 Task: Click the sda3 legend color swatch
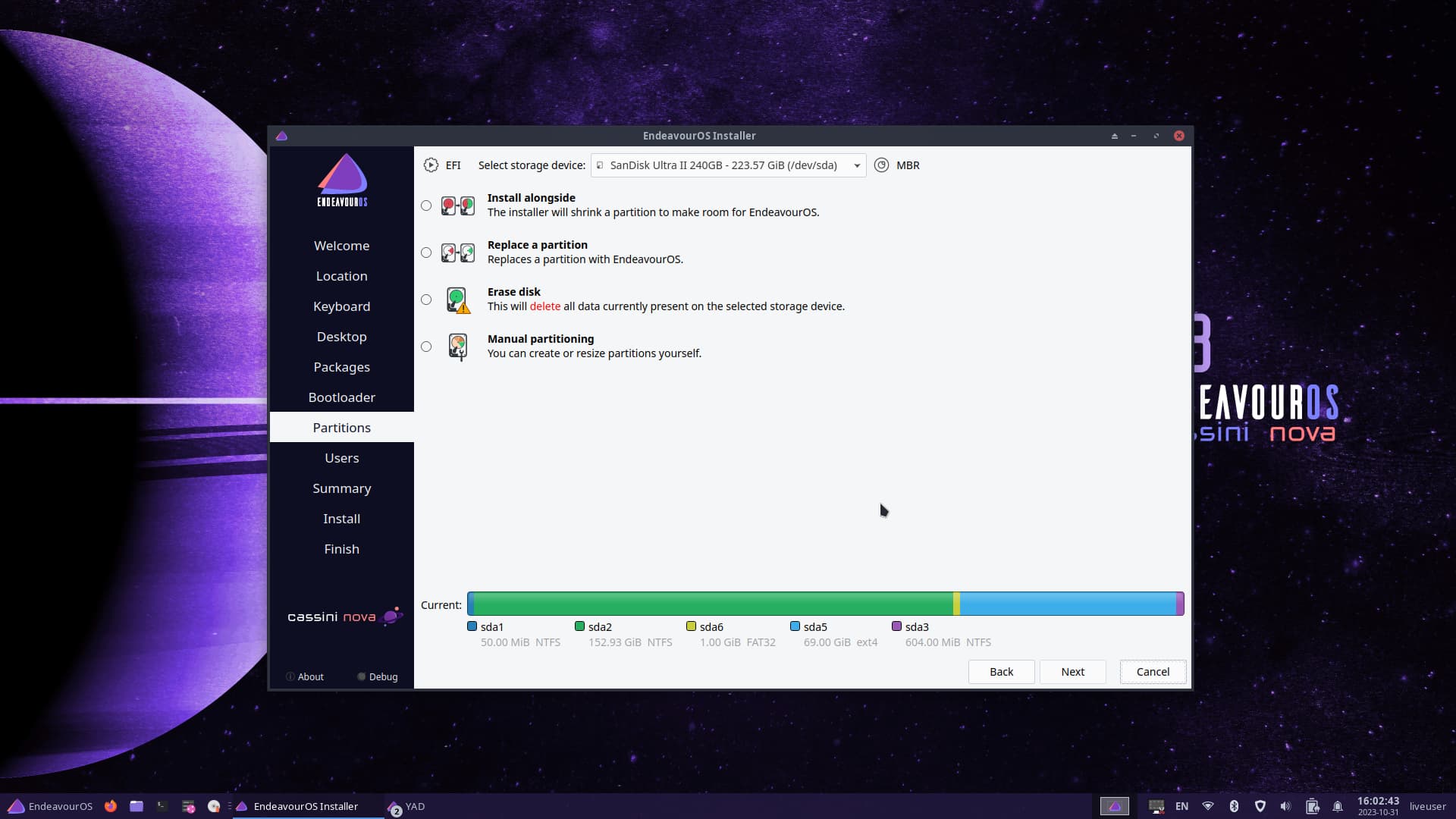pos(896,626)
